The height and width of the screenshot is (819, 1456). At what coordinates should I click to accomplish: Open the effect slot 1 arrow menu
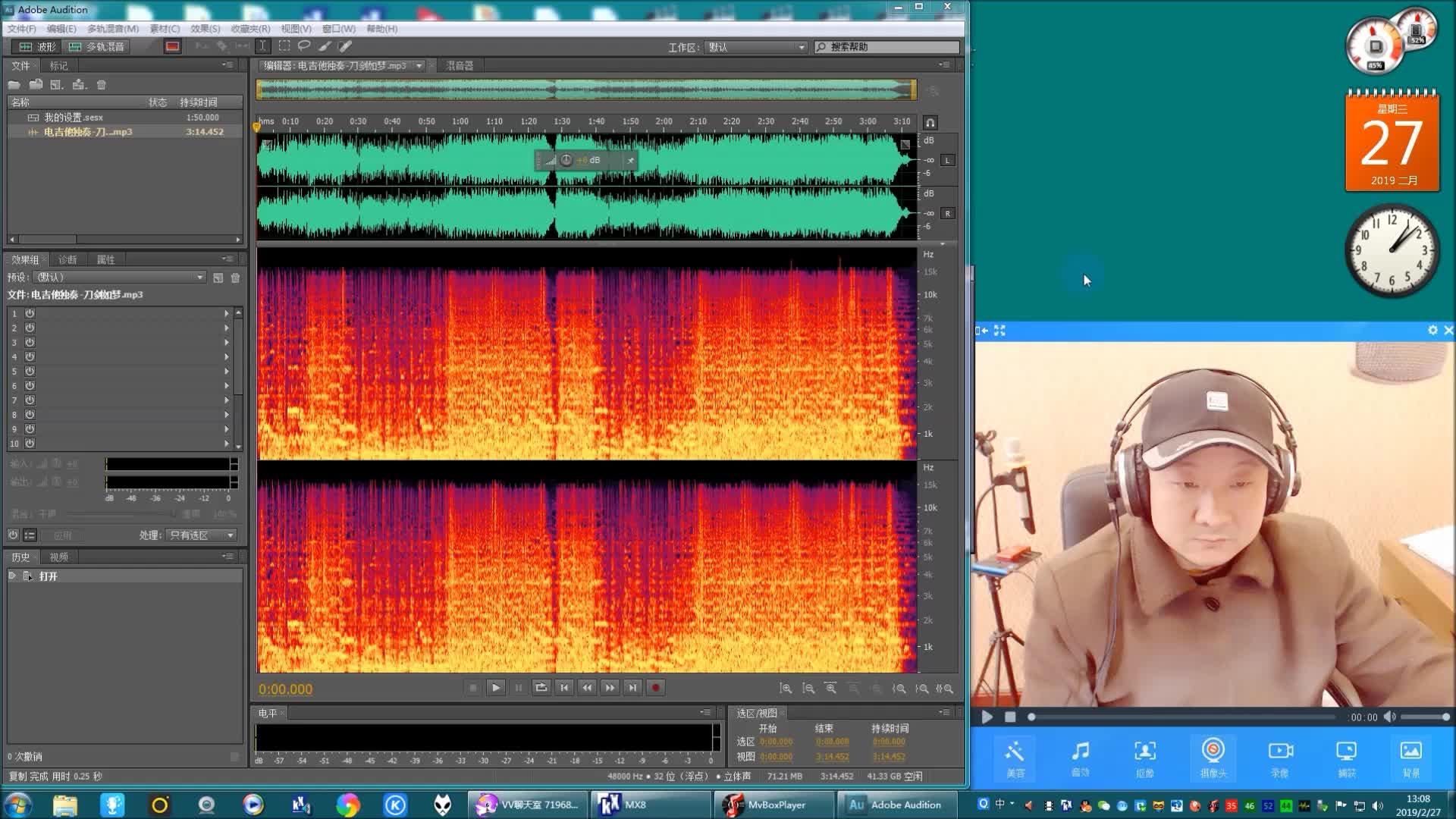click(x=226, y=313)
